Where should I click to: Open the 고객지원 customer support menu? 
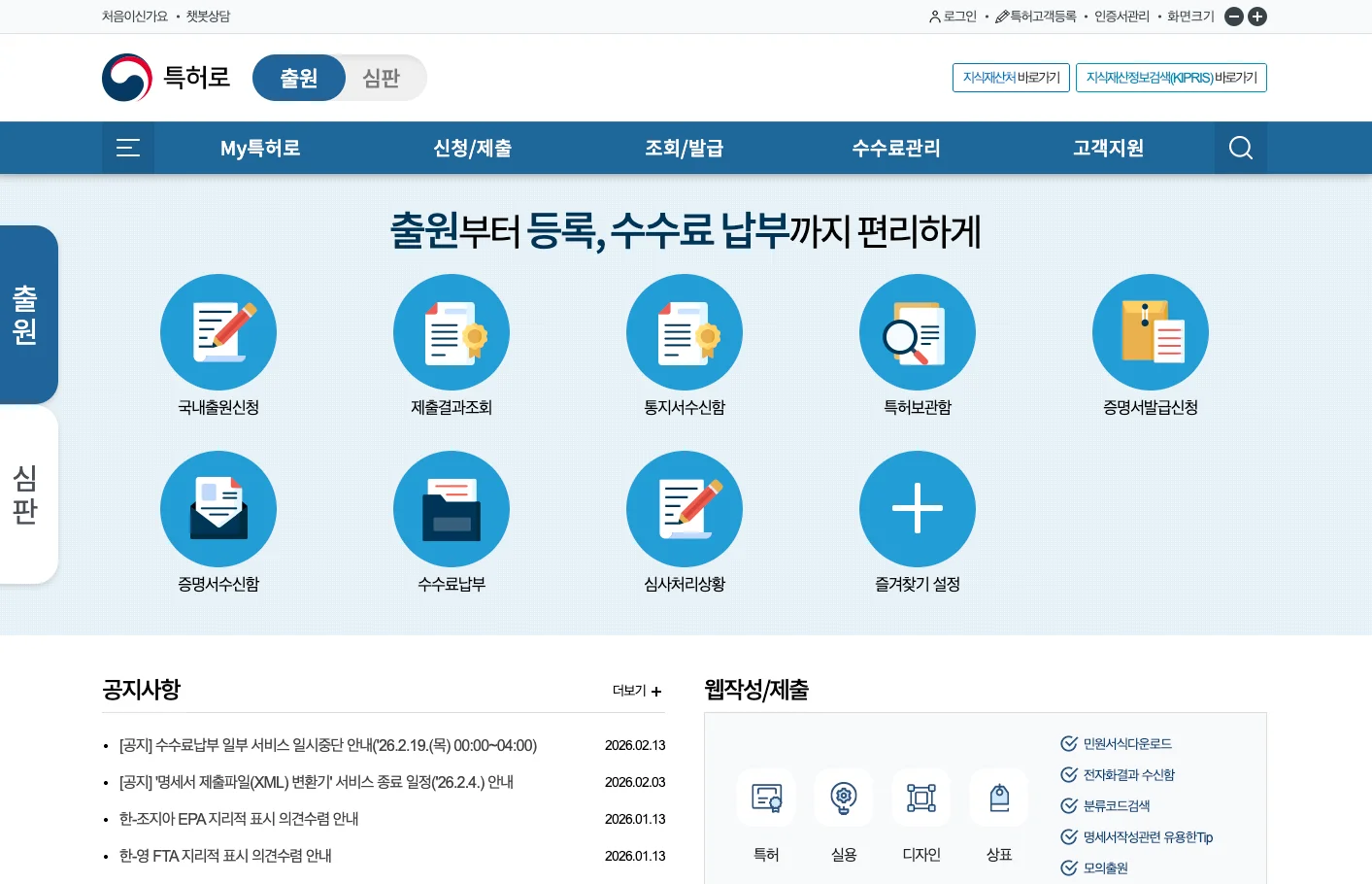point(1107,148)
